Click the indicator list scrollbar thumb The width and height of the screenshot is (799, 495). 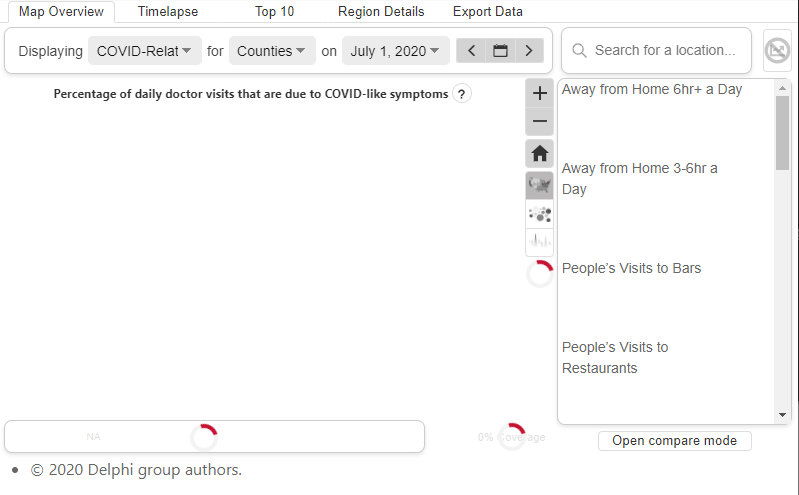pos(782,133)
